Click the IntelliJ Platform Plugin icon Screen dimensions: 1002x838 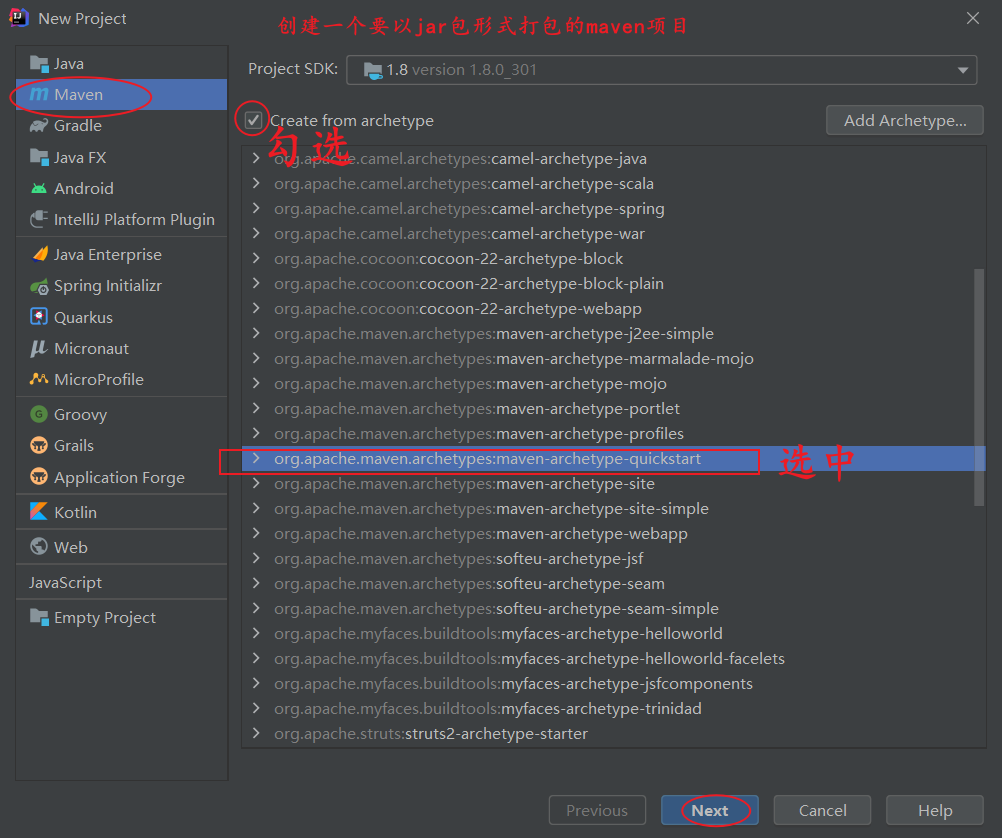39,219
